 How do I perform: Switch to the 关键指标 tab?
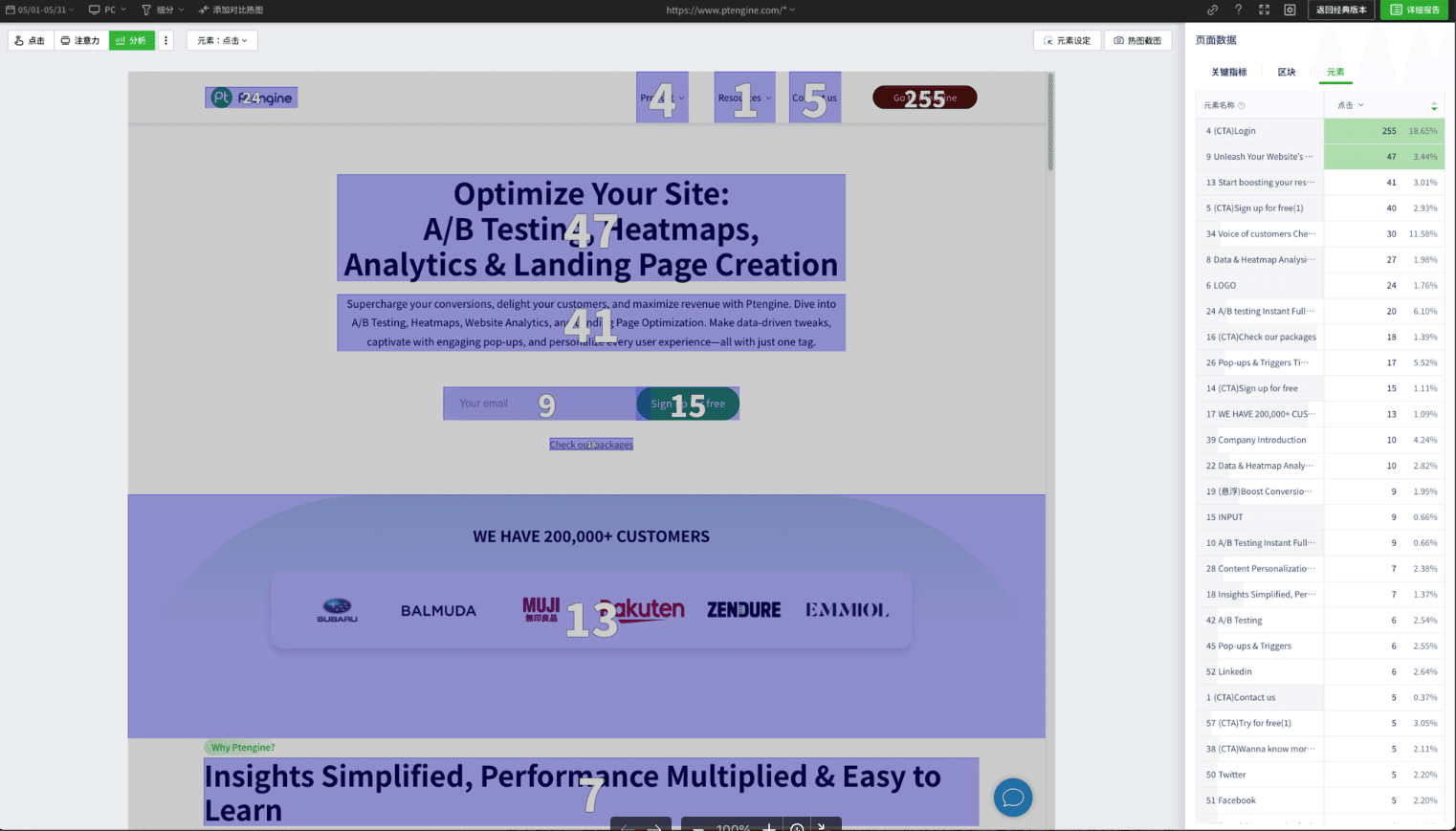(x=1229, y=72)
